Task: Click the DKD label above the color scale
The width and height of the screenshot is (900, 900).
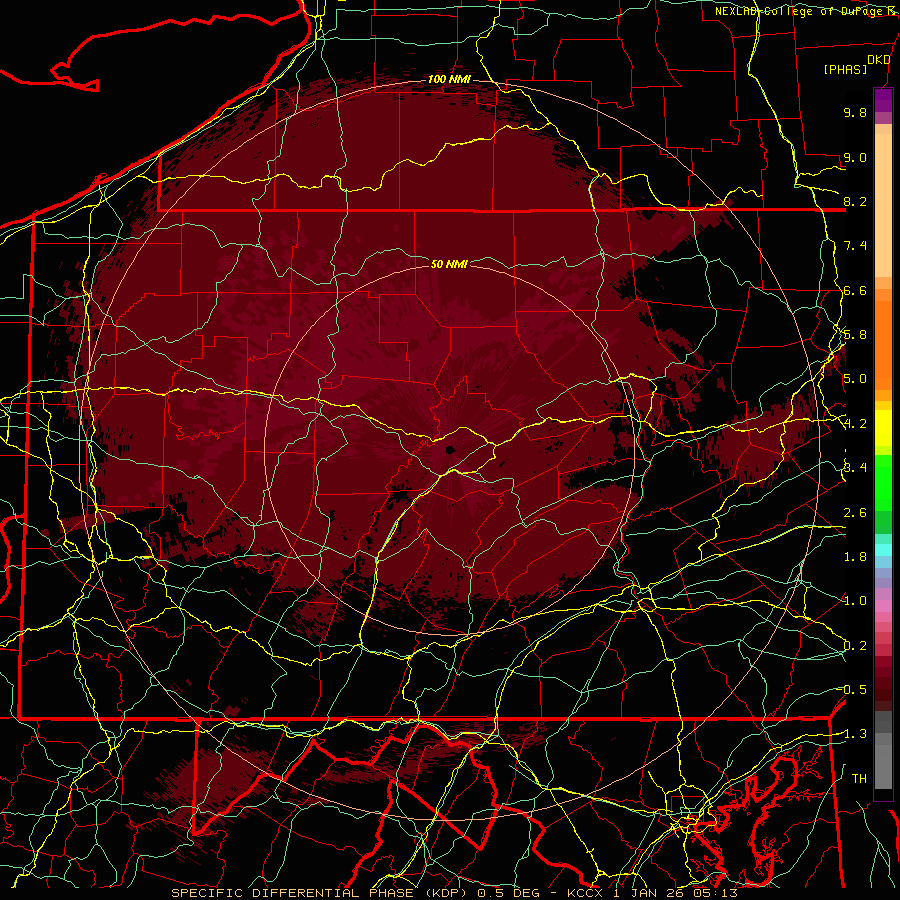Action: click(x=879, y=60)
